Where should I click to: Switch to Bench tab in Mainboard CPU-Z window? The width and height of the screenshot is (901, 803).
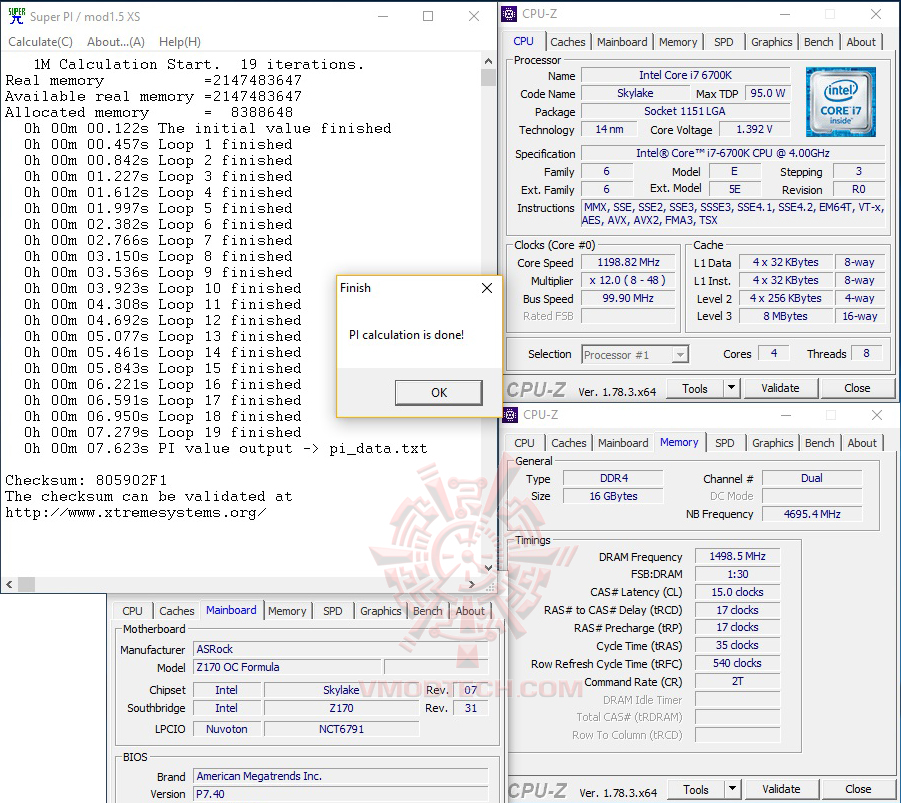pos(428,611)
